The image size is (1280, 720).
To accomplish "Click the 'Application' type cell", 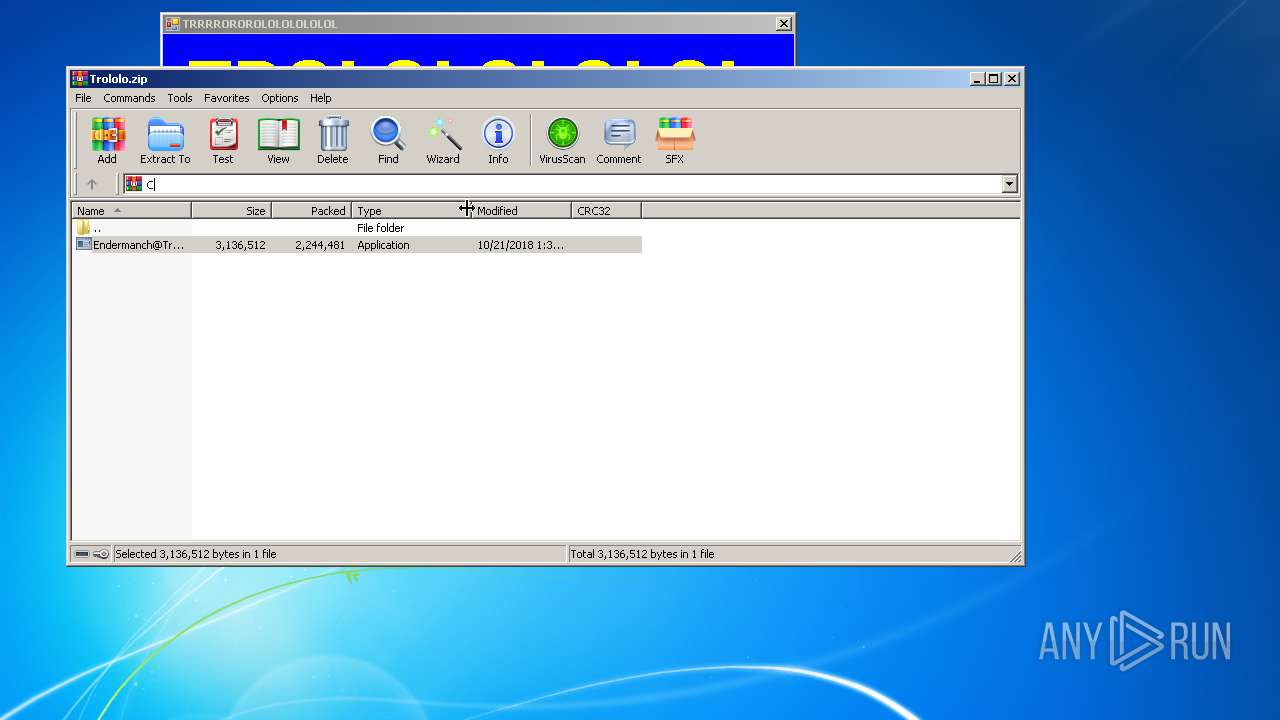I will 383,245.
